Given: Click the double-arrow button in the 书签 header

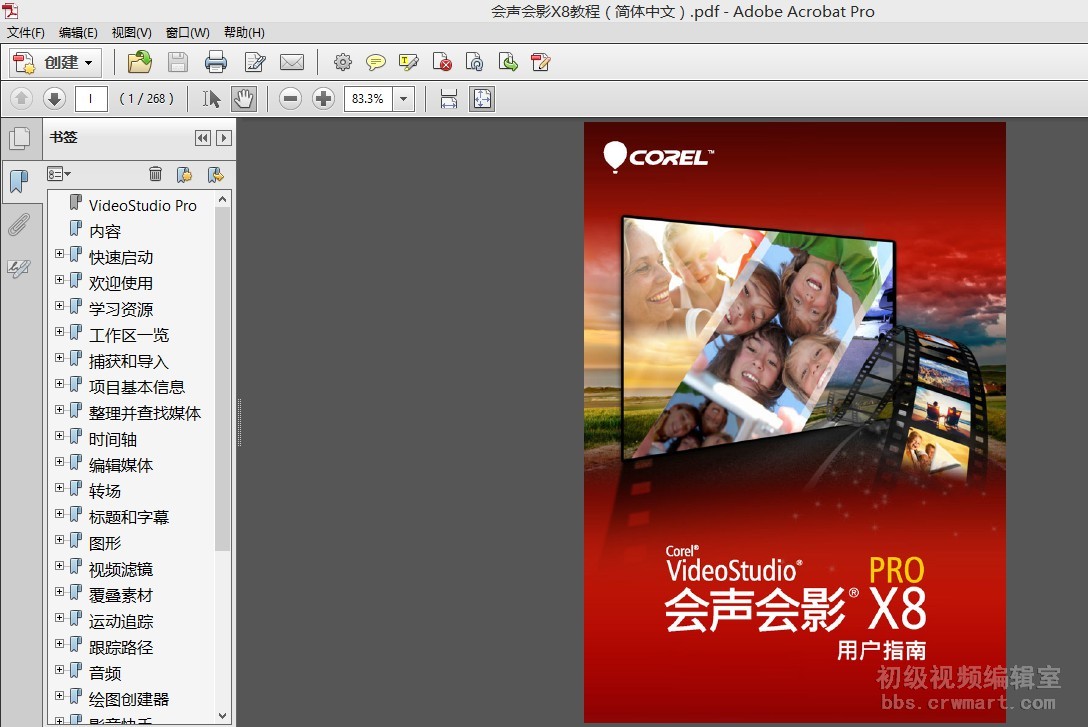Looking at the screenshot, I should pyautogui.click(x=203, y=138).
